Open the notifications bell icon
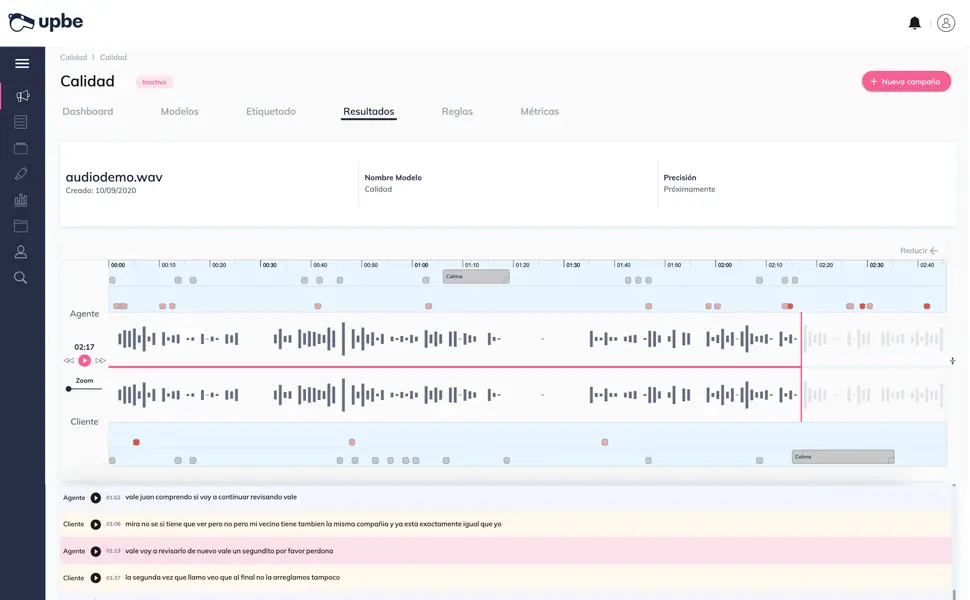The height and width of the screenshot is (600, 970). (913, 21)
